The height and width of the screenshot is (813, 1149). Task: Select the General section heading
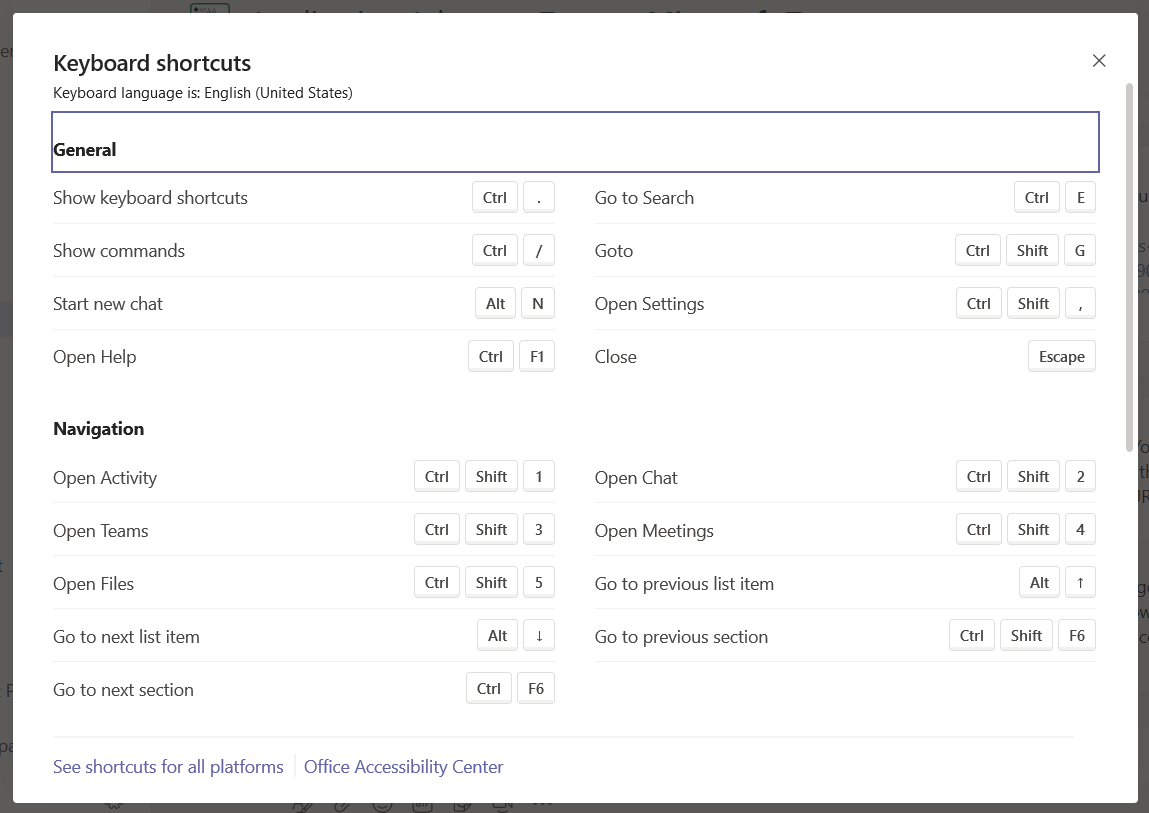85,150
